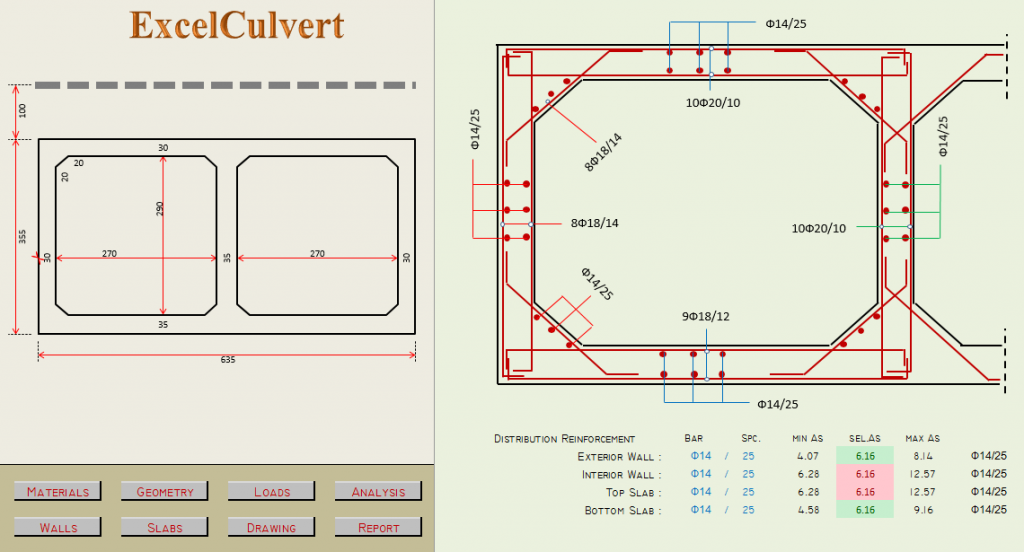1024x552 pixels.
Task: Select Top Slab bar size Φ14
Action: point(701,491)
